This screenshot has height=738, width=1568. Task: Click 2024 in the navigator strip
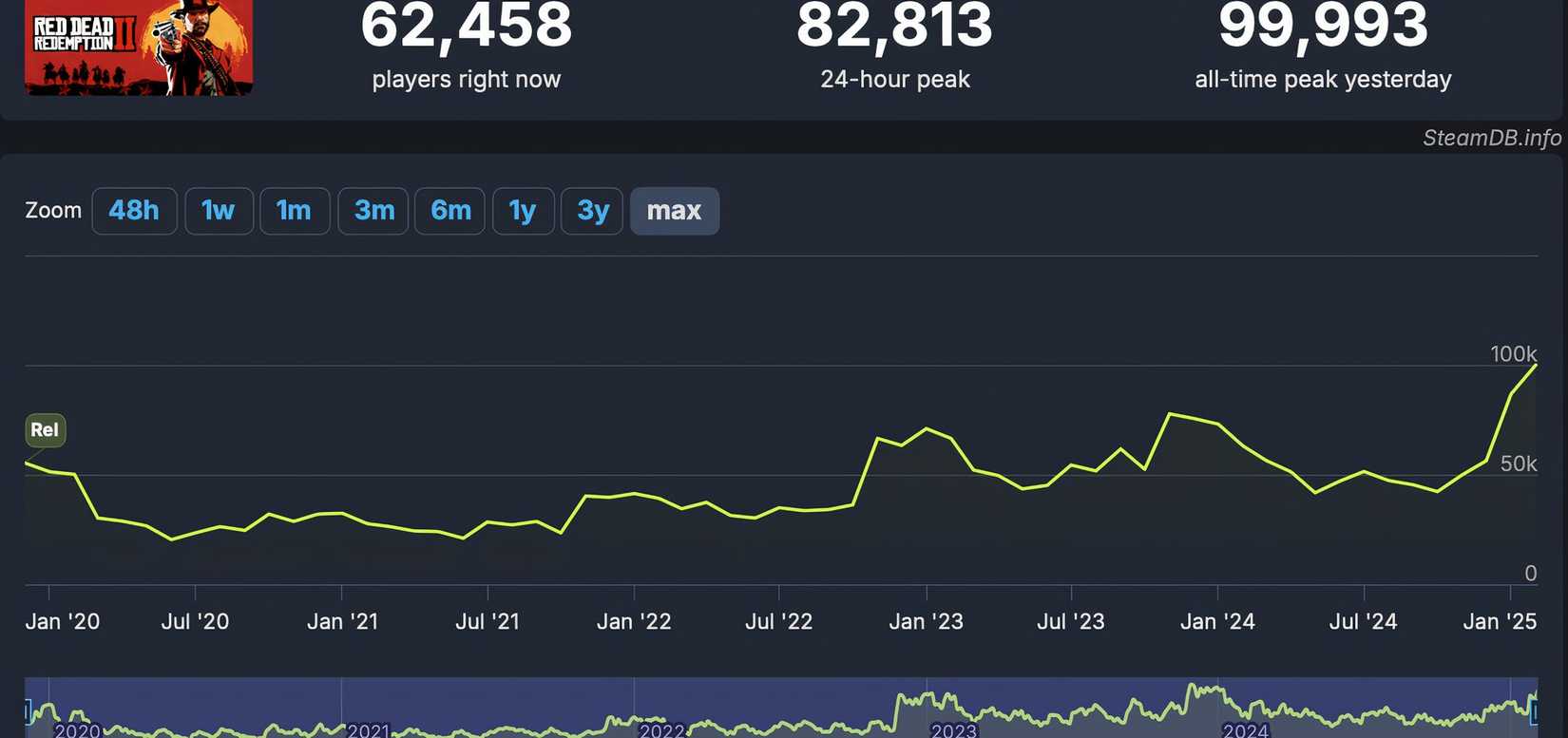[1245, 729]
